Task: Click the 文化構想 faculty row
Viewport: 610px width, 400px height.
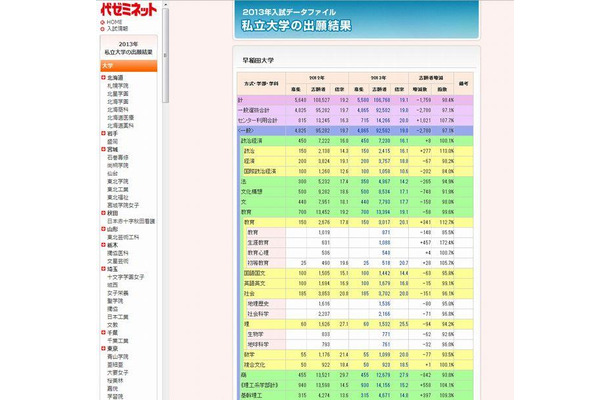Action: tap(356, 191)
